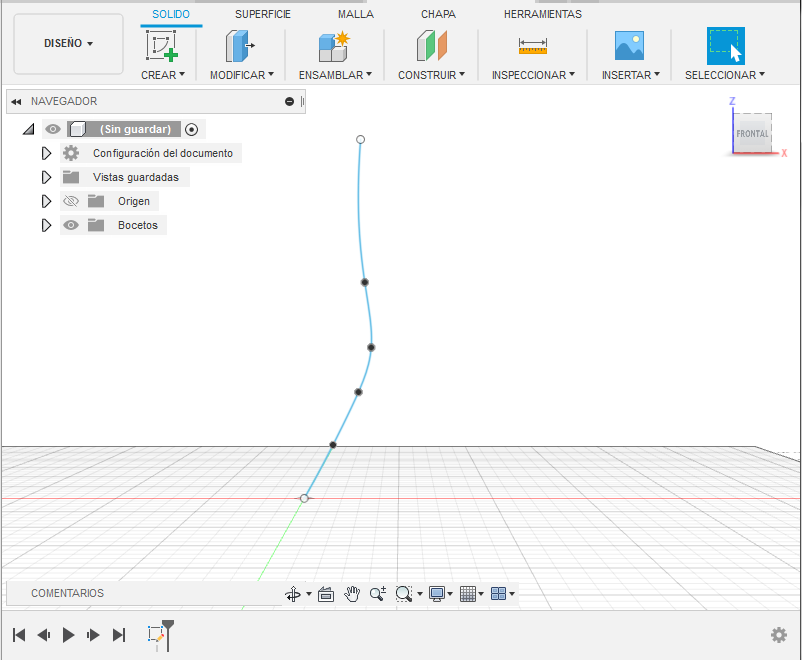Select the spline endpoint at the origin
The width and height of the screenshot is (802, 660).
tap(304, 498)
